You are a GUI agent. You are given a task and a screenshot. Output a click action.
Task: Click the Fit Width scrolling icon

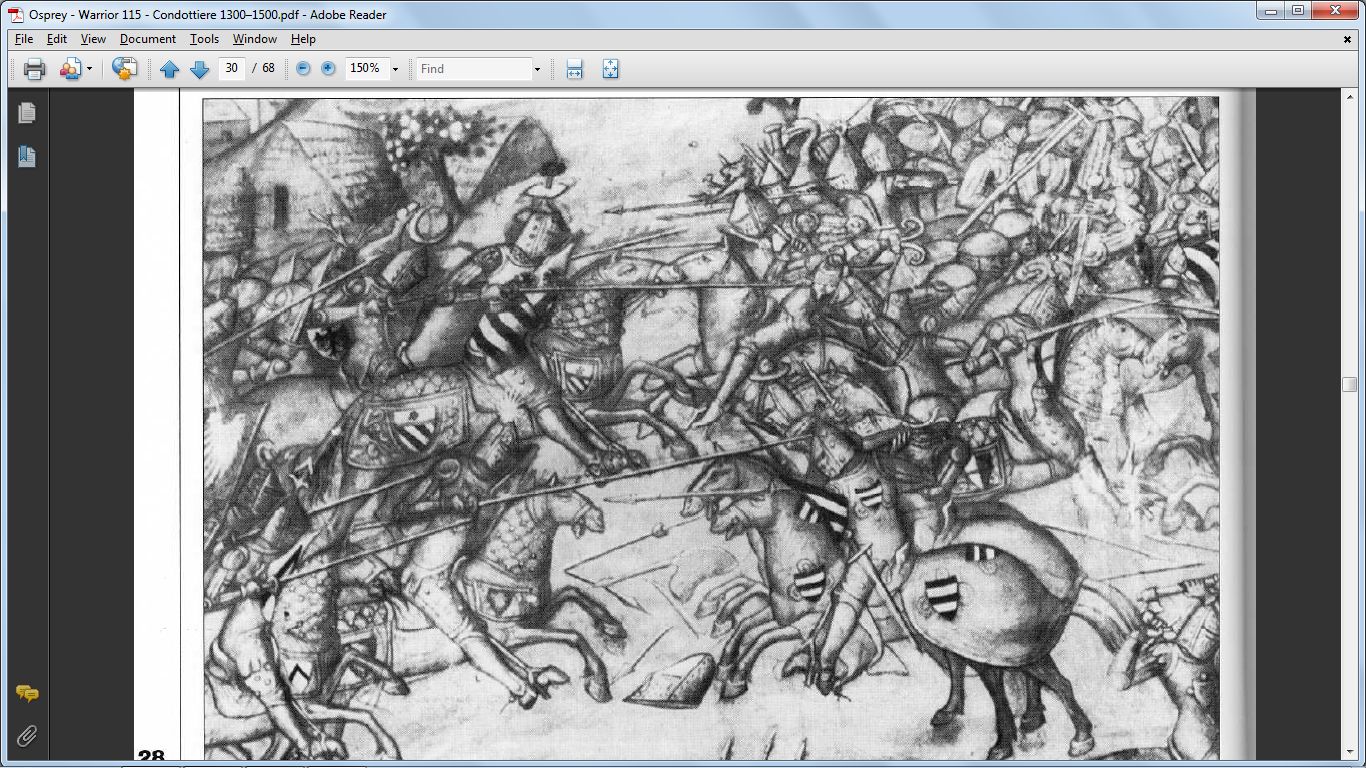pyautogui.click(x=574, y=69)
